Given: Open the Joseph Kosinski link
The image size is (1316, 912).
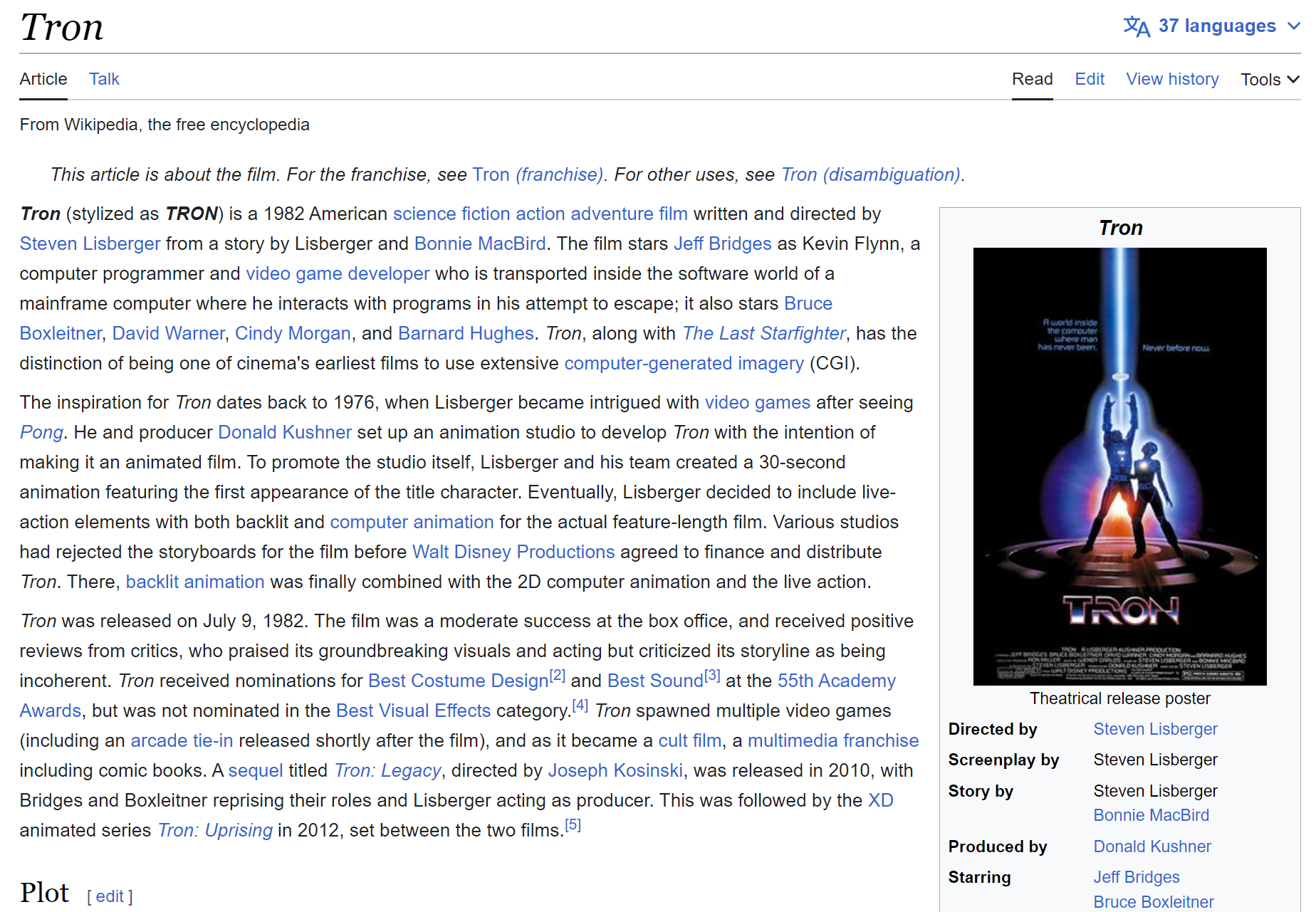Looking at the screenshot, I should click(615, 770).
